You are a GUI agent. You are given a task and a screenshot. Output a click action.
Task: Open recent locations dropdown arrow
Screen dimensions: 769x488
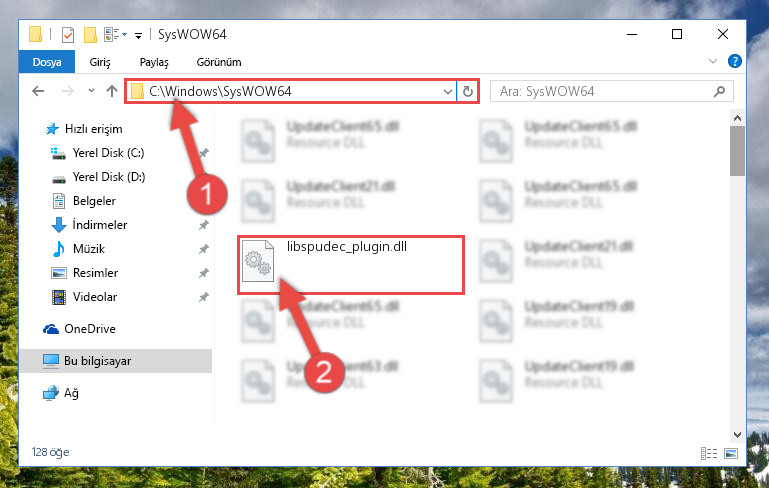point(91,91)
